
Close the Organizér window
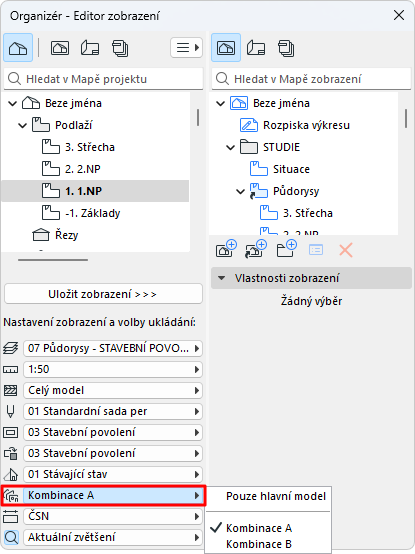[x=399, y=15]
